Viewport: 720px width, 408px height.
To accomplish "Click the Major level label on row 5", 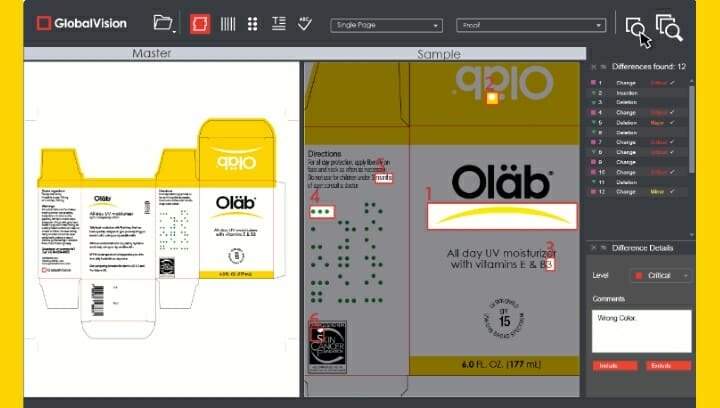I will pyautogui.click(x=657, y=123).
